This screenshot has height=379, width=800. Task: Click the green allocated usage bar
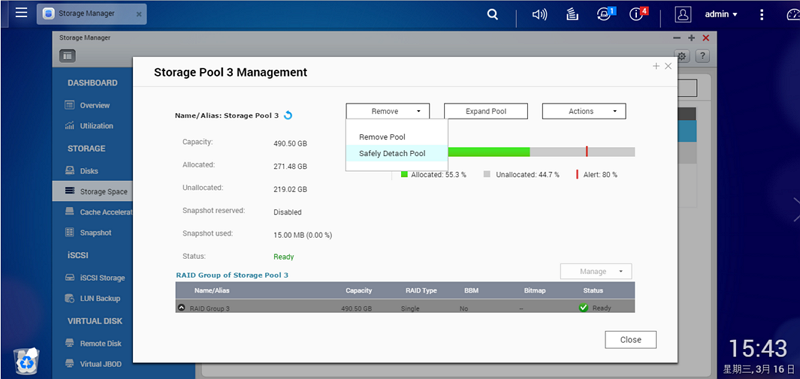pos(488,152)
